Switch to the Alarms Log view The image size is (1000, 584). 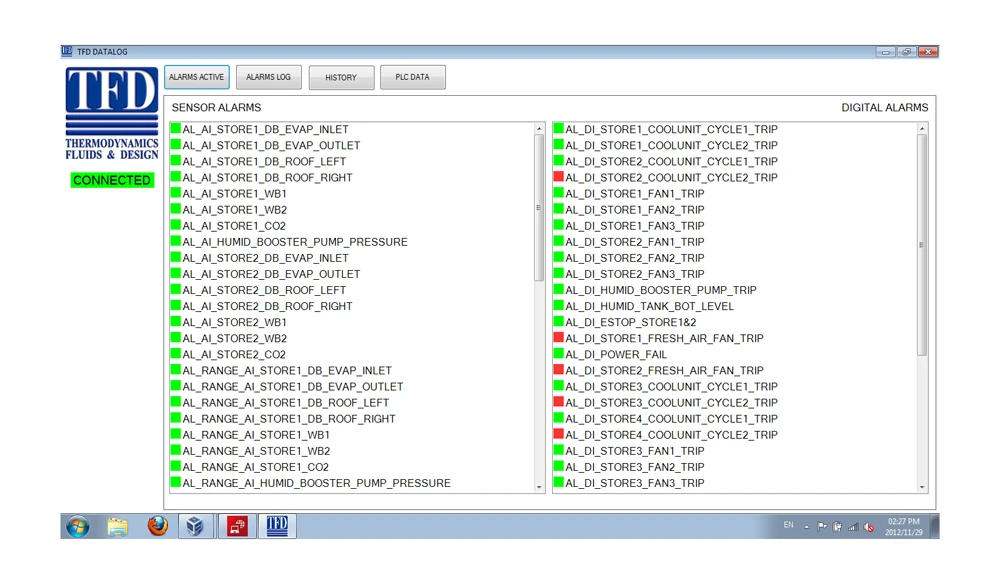268,77
